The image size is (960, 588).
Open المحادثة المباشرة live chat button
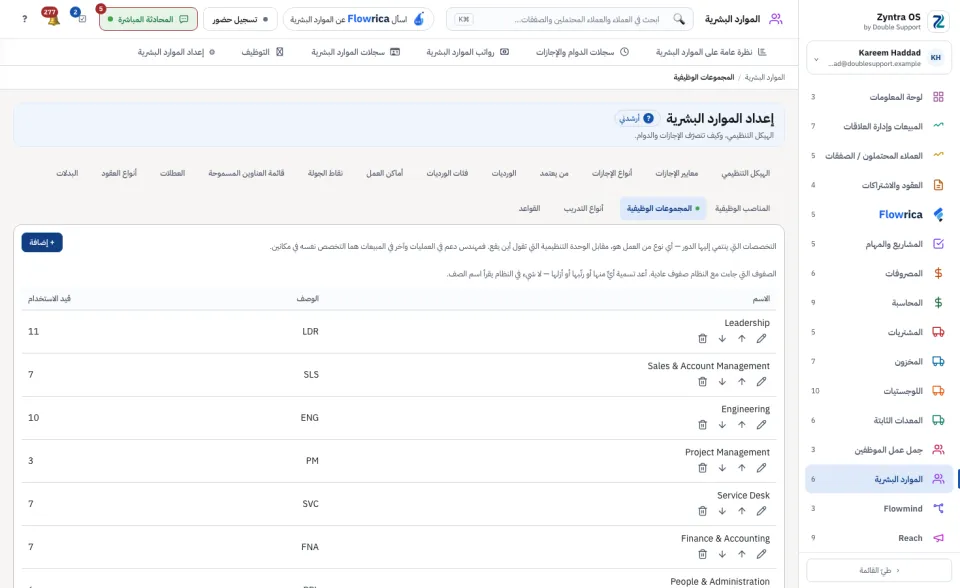click(x=148, y=19)
